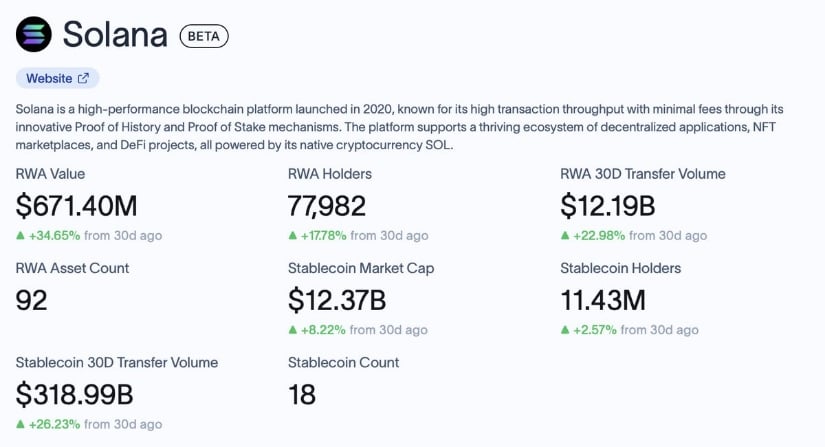The height and width of the screenshot is (447, 825).
Task: Click the BETA badge
Action: coord(204,36)
